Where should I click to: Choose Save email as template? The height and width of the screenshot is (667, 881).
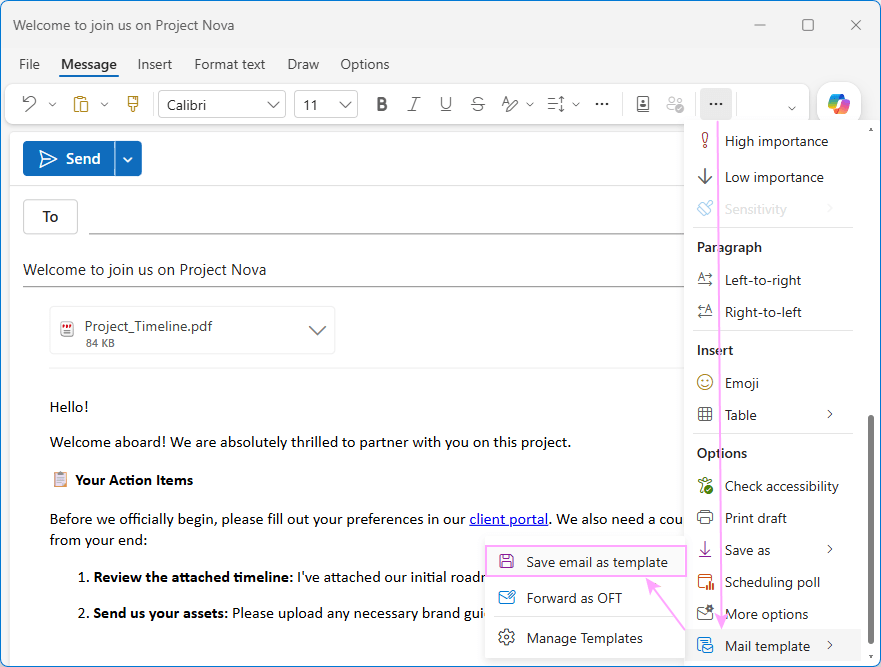585,562
